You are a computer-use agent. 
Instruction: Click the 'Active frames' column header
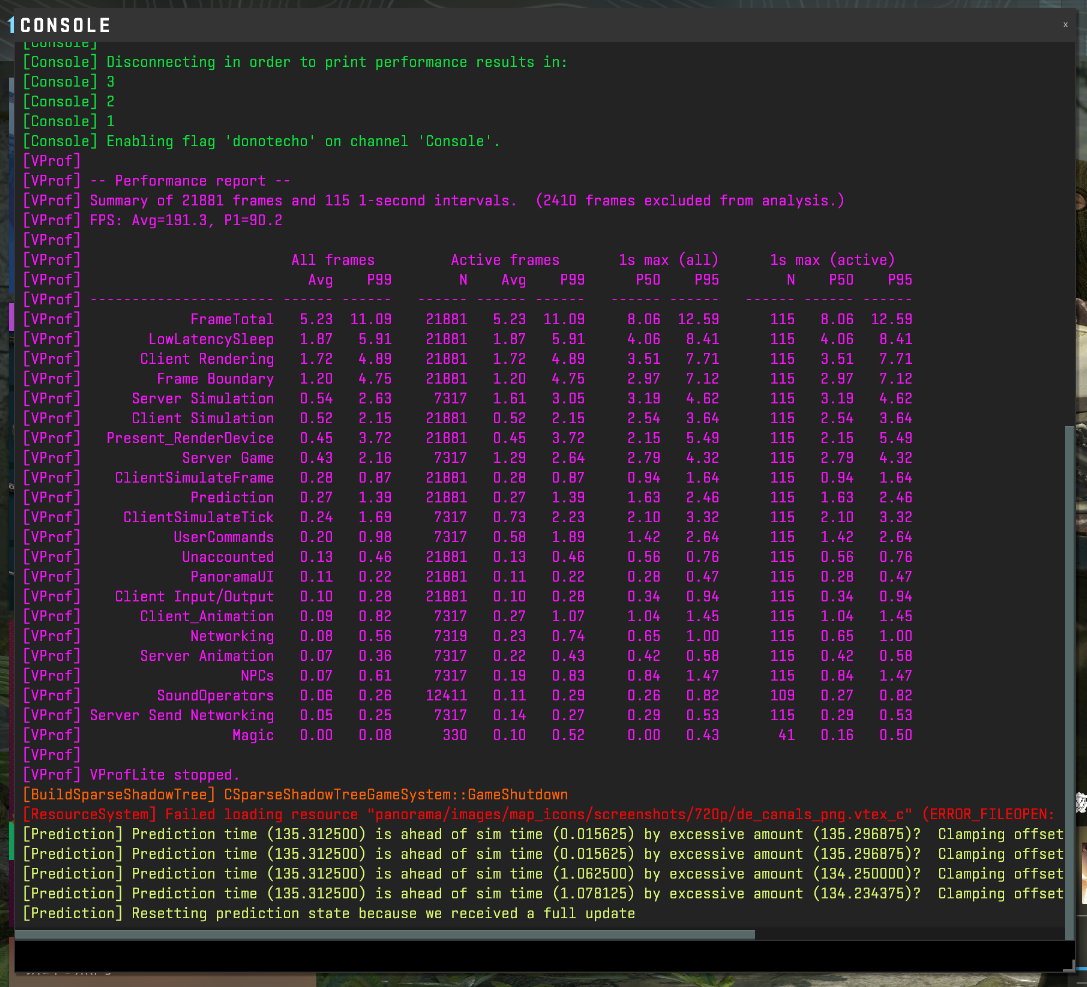505,260
